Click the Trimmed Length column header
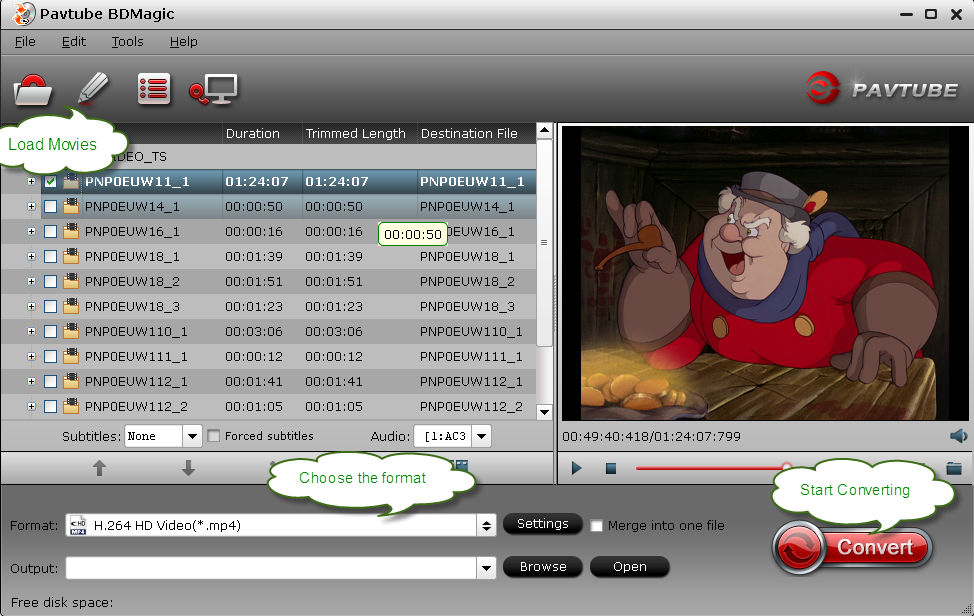Viewport: 974px width, 616px height. tap(360, 134)
